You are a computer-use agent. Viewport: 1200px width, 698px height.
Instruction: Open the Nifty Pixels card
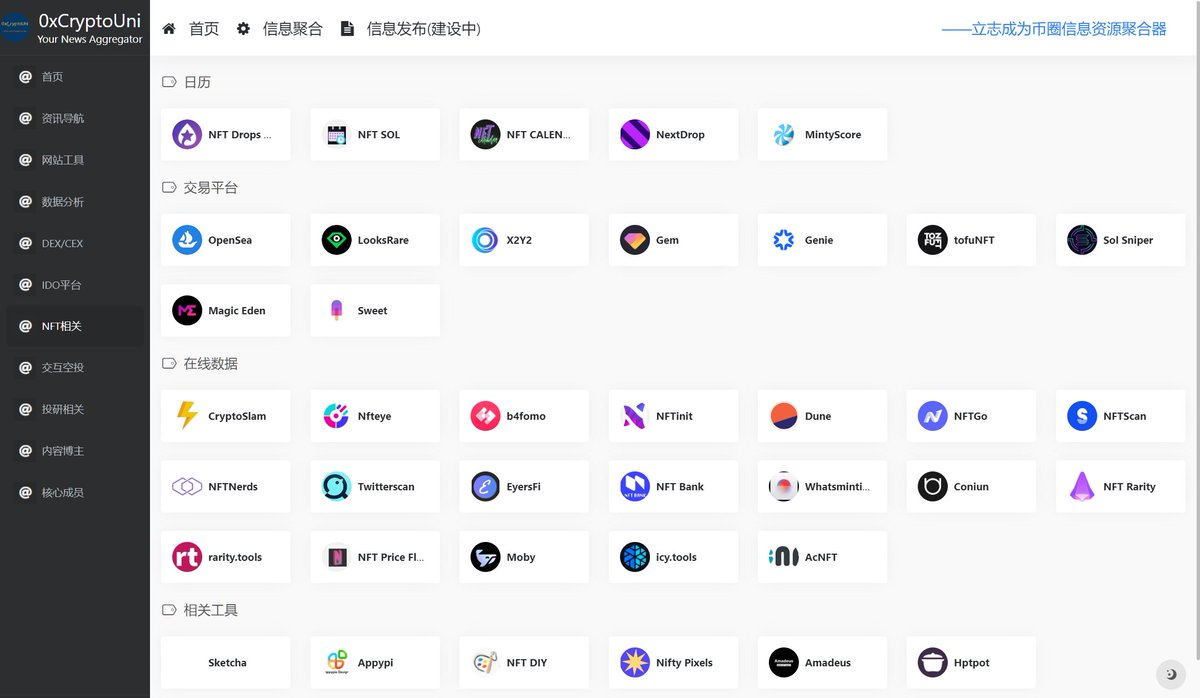[673, 663]
